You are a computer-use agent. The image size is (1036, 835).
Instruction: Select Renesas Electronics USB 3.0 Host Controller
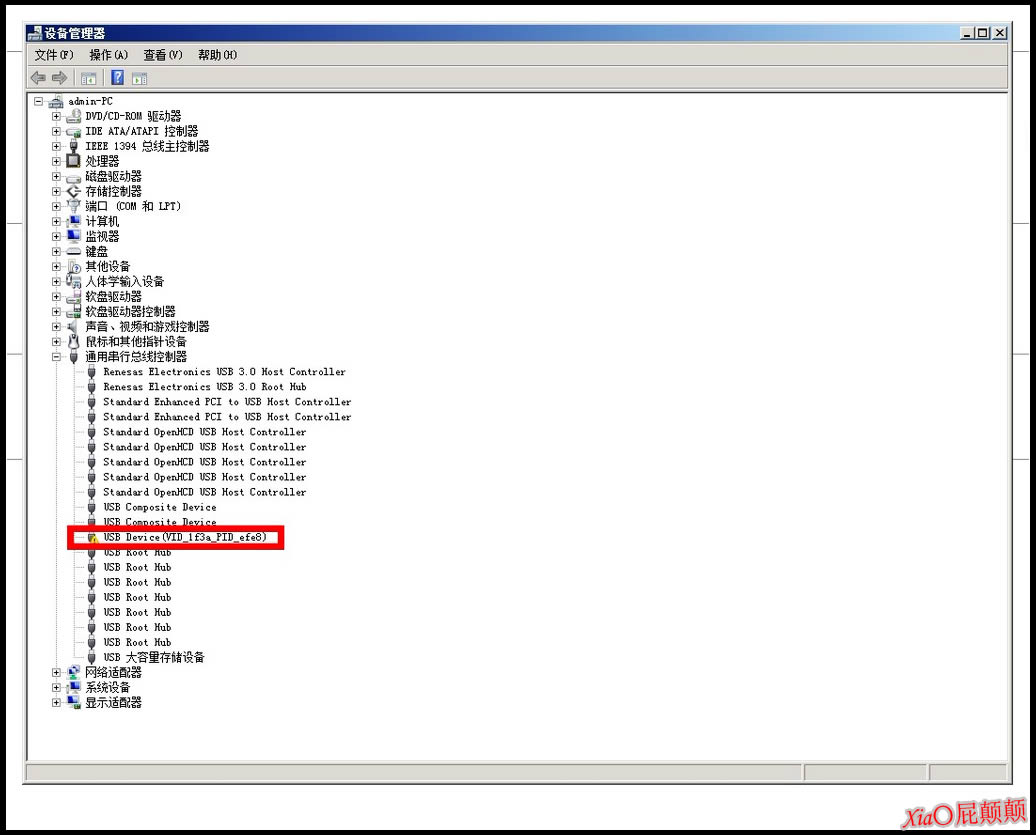point(224,372)
